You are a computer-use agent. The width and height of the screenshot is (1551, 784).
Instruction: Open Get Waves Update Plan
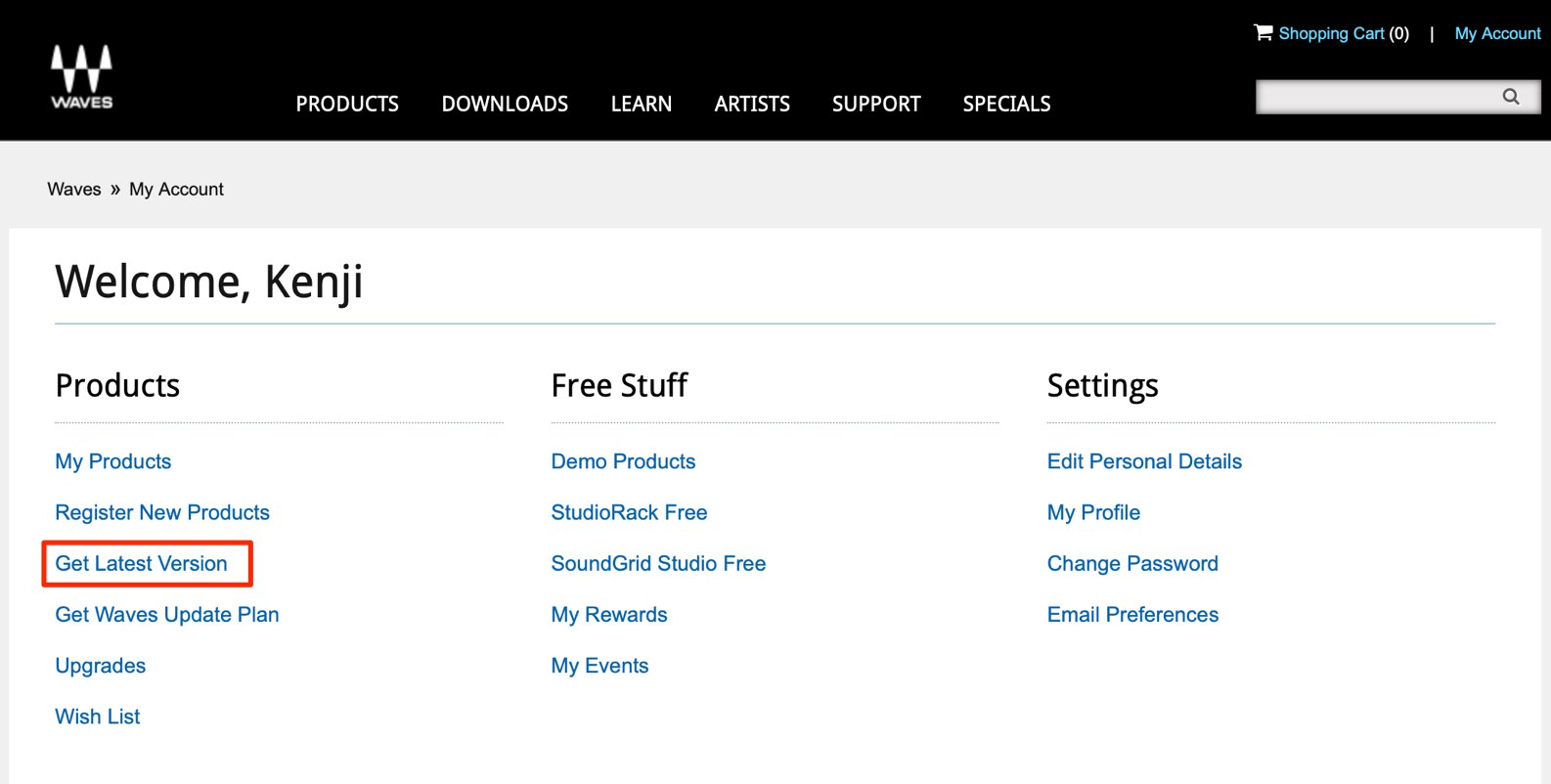click(x=167, y=614)
